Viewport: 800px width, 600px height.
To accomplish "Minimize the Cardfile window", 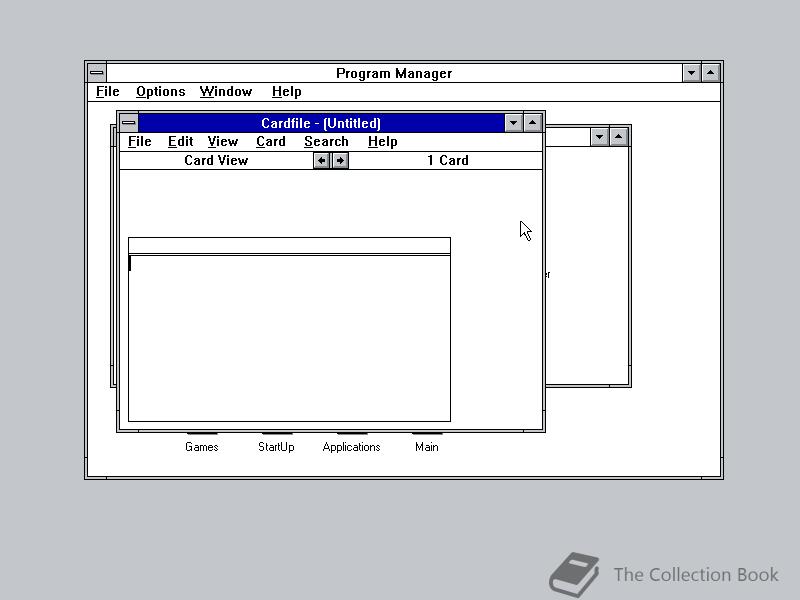I will 513,123.
